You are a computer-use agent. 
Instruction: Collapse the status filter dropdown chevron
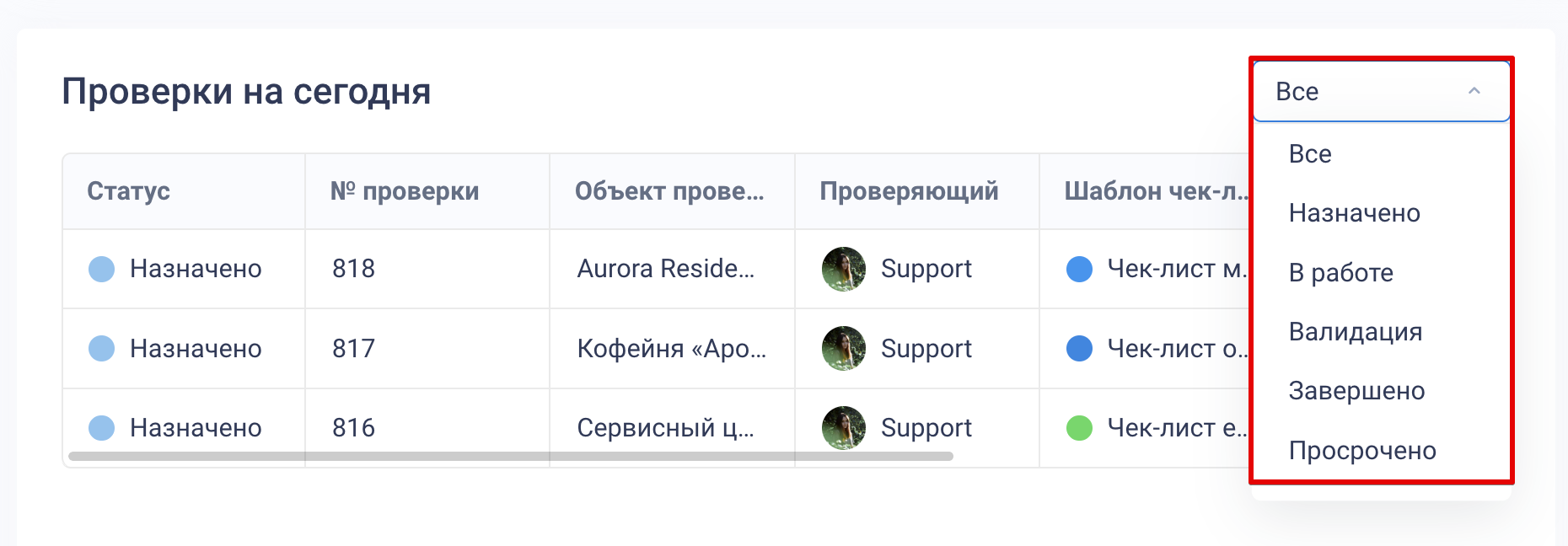(x=1474, y=91)
